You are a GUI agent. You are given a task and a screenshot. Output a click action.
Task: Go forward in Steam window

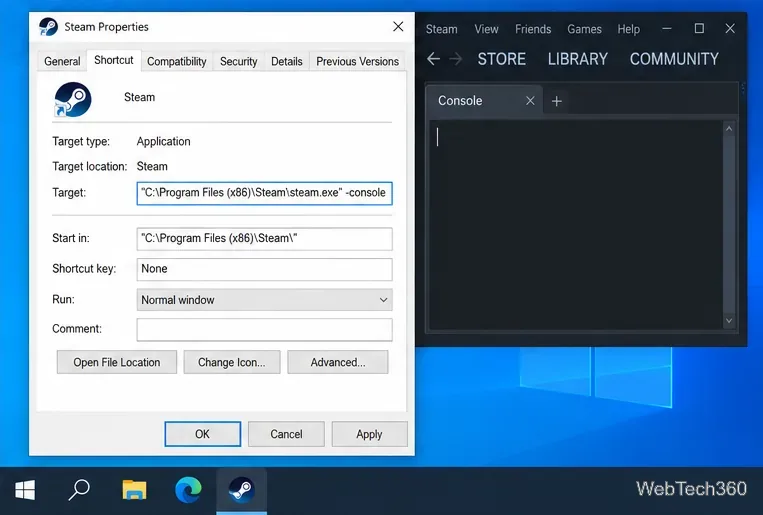(x=456, y=59)
